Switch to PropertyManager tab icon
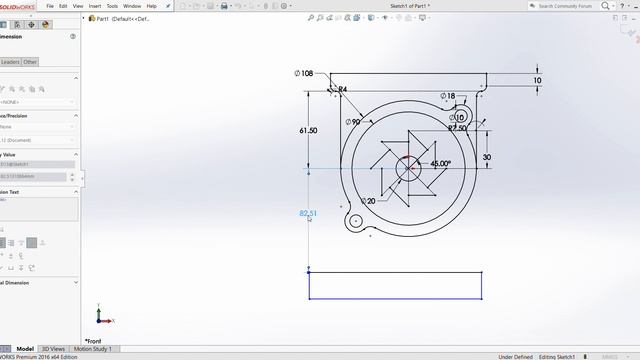Screen dimensions: 640x360 point(3,24)
